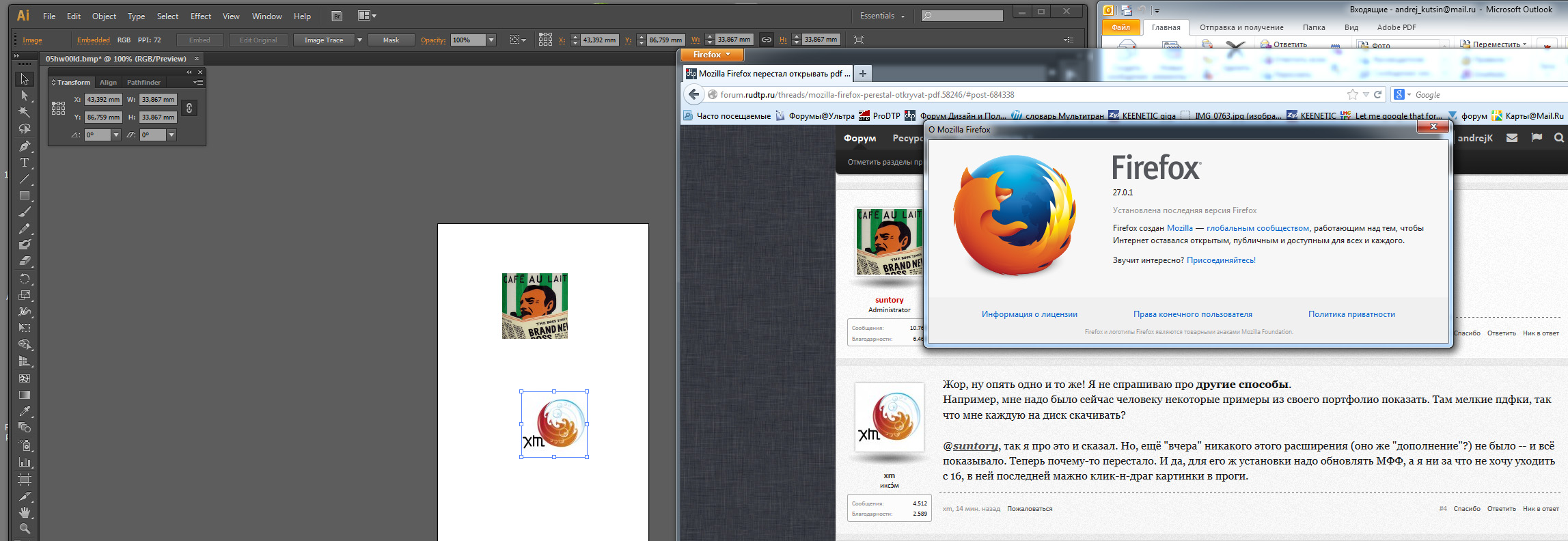Click the Присоединяйтесь! link
Viewport: 1568px width, 541px height.
(x=1221, y=260)
